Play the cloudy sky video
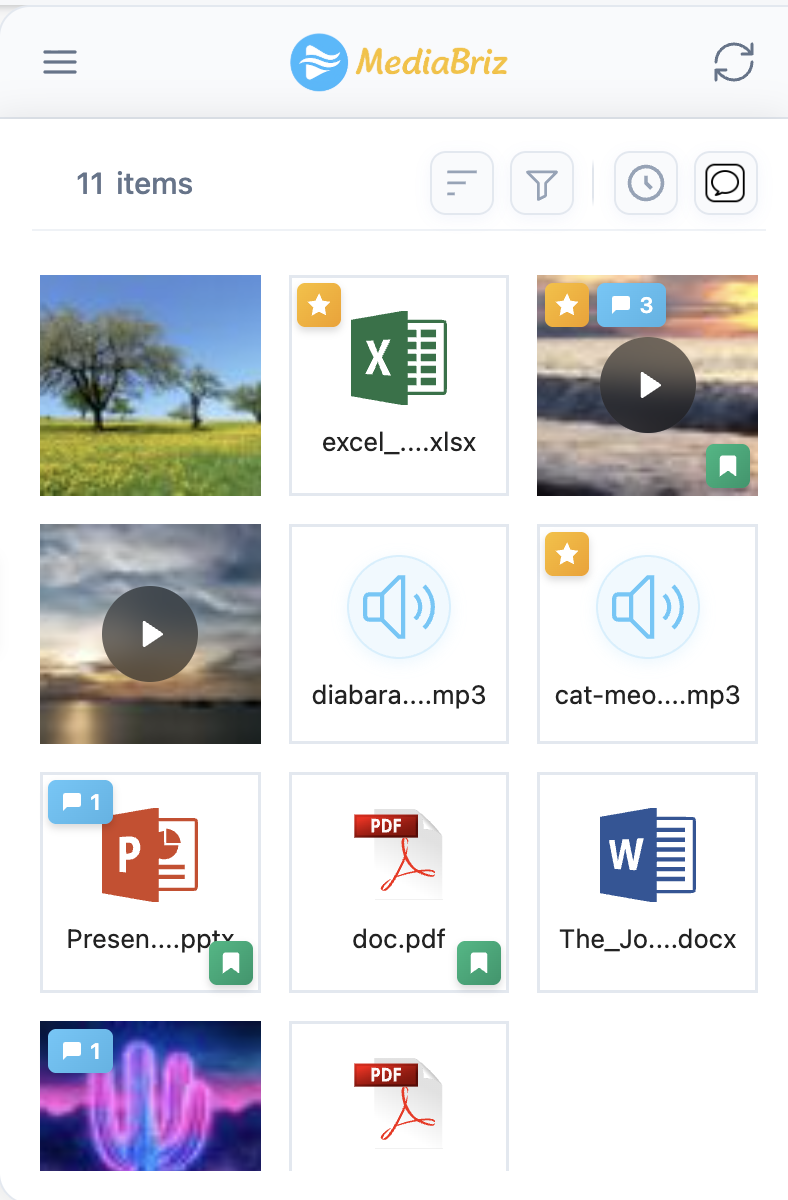Image resolution: width=788 pixels, height=1200 pixels. click(150, 633)
